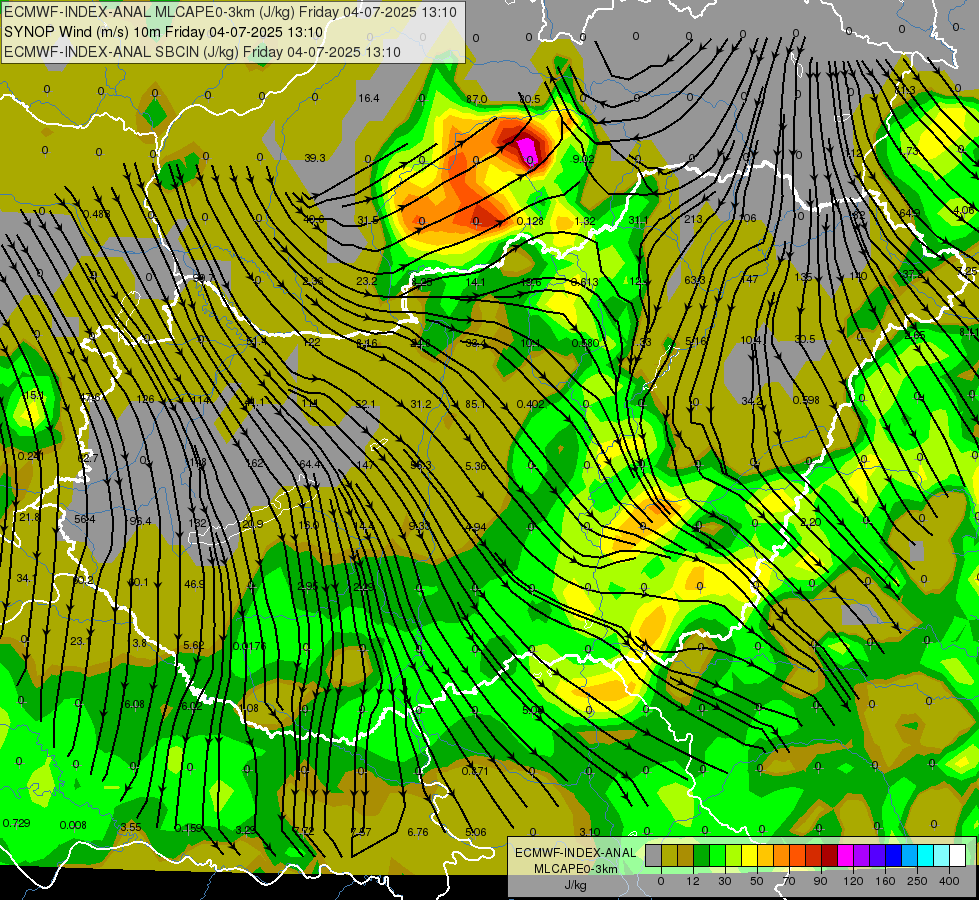Image resolution: width=979 pixels, height=900 pixels.
Task: Click the map value '6.08'
Action: click(133, 705)
